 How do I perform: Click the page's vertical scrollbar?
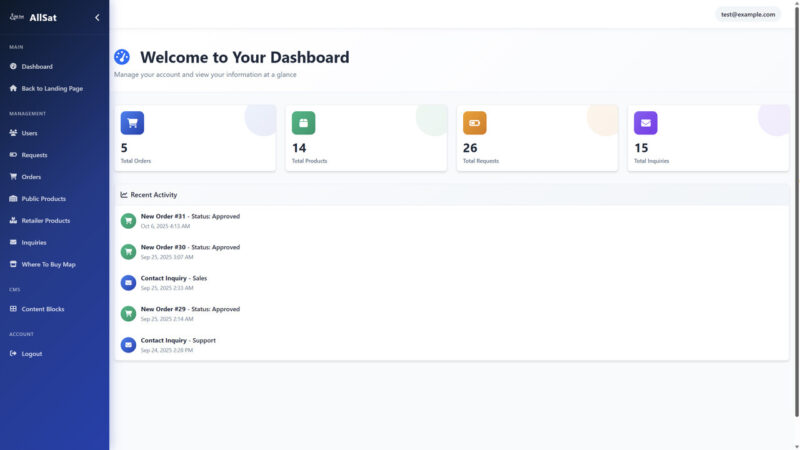click(x=796, y=200)
